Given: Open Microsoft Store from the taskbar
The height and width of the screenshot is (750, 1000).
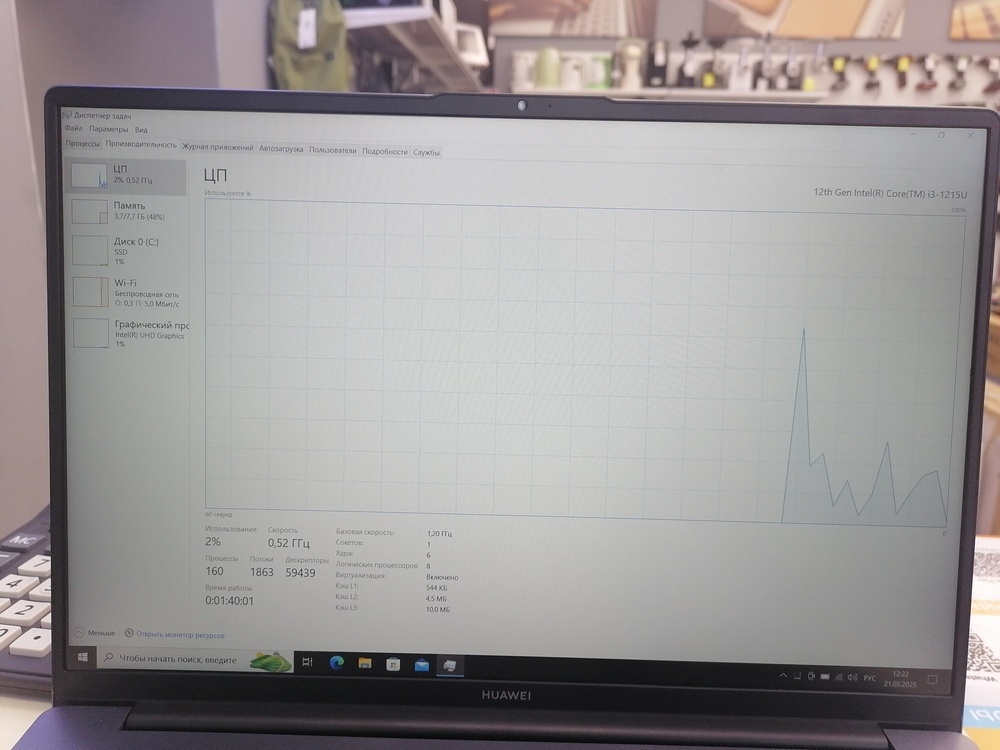Looking at the screenshot, I should click(393, 665).
